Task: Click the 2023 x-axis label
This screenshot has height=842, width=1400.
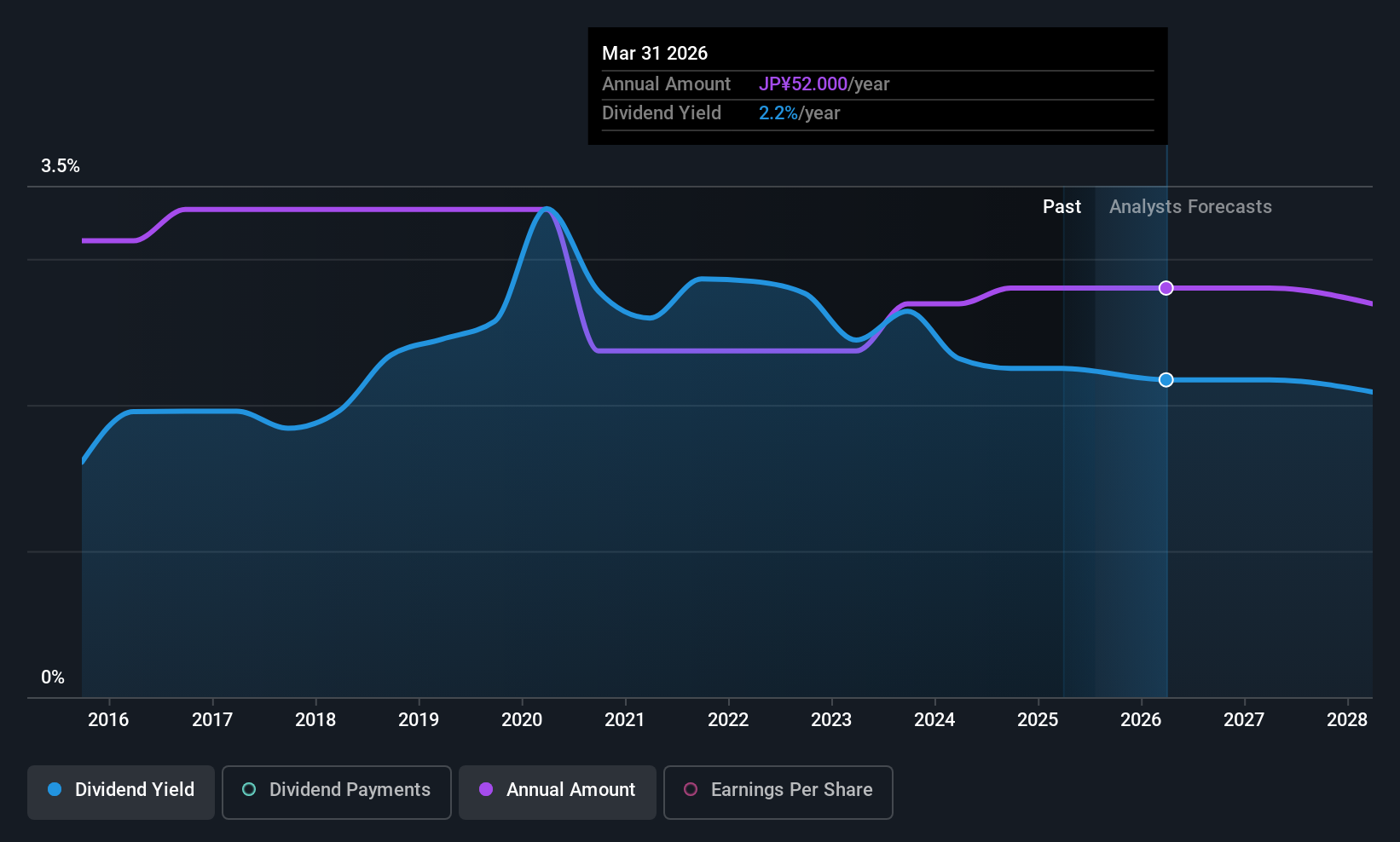Action: coord(831,720)
